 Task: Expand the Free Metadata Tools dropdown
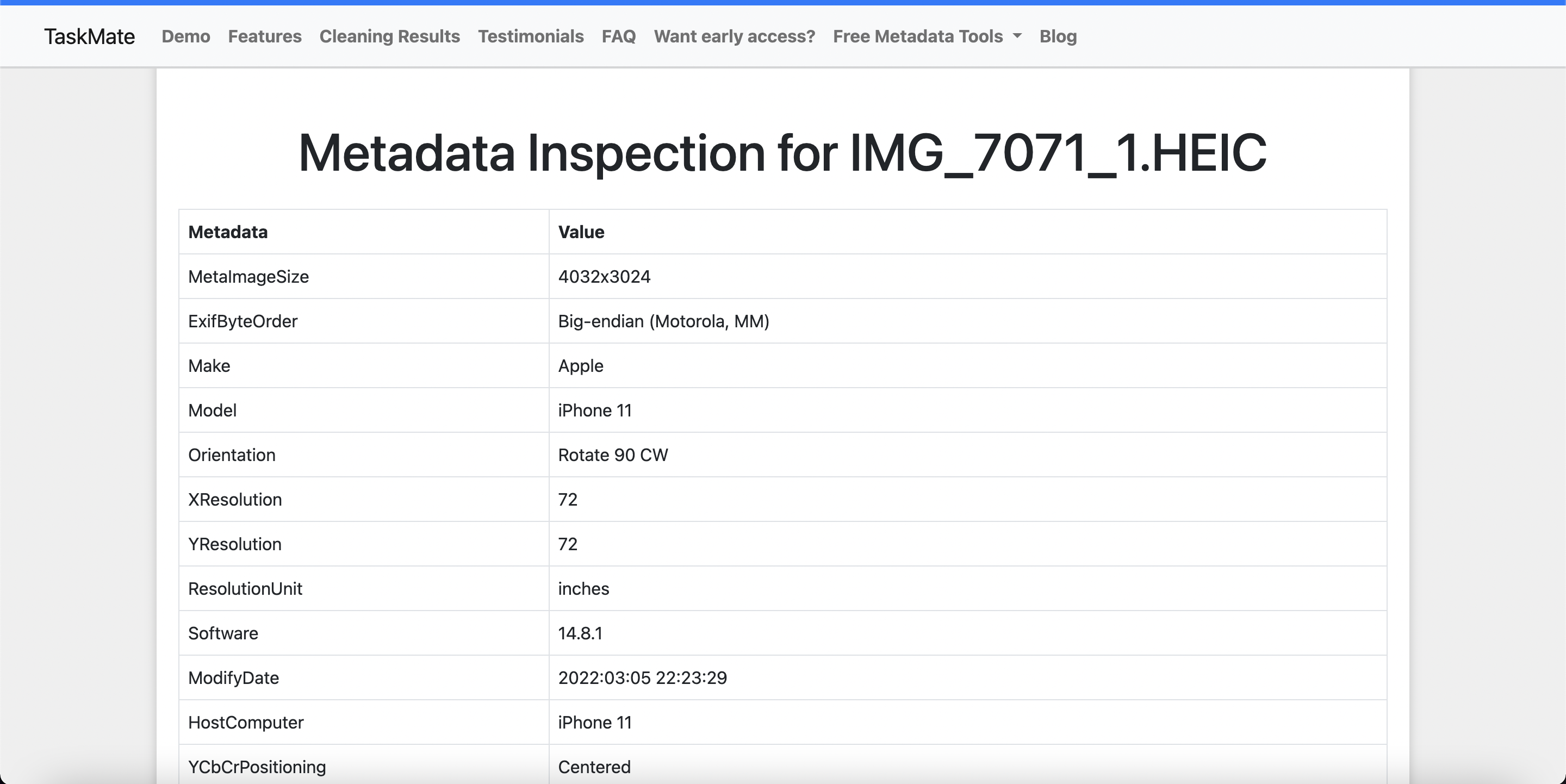click(927, 36)
